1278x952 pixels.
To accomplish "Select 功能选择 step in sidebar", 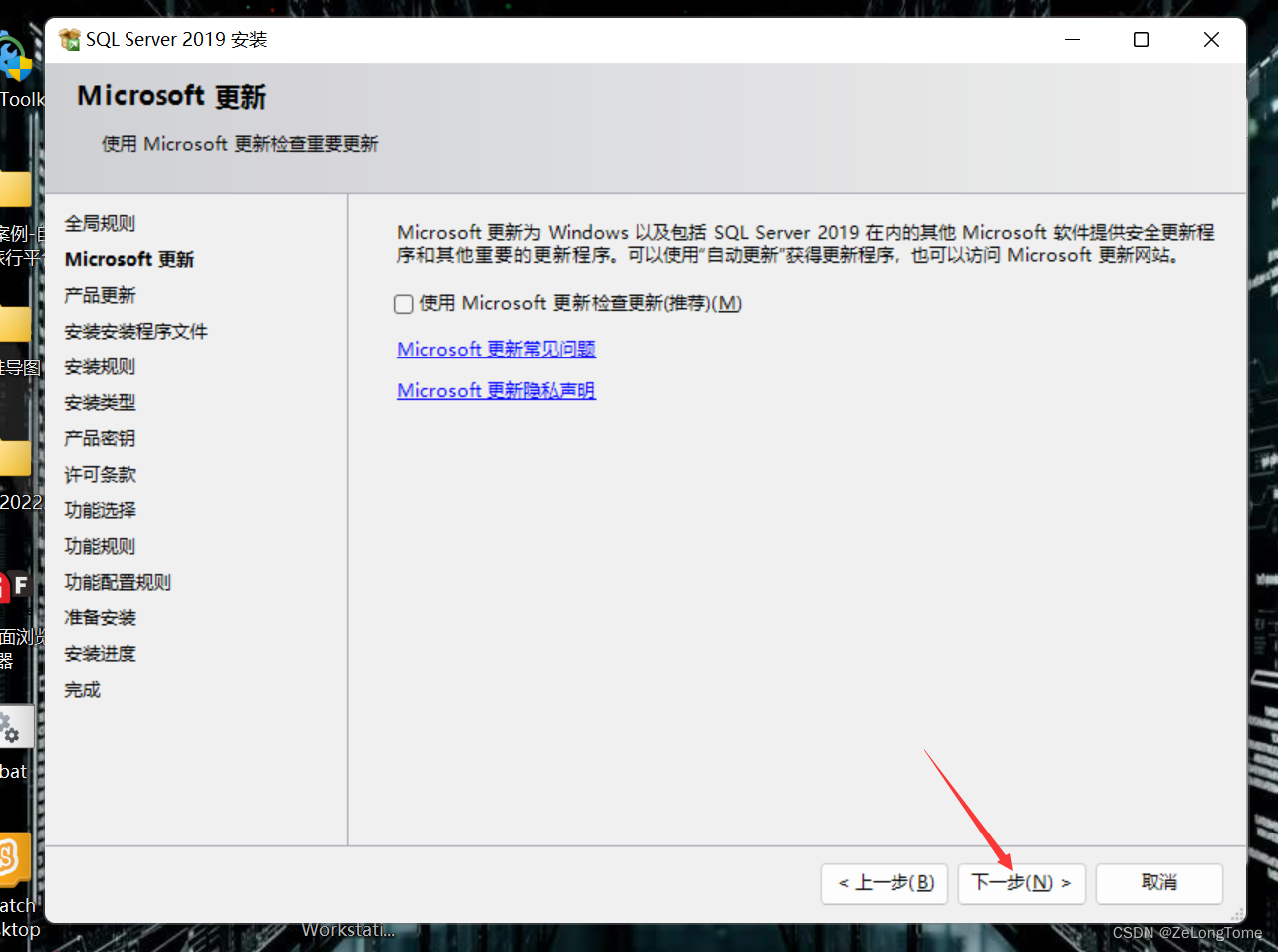I will 100,510.
